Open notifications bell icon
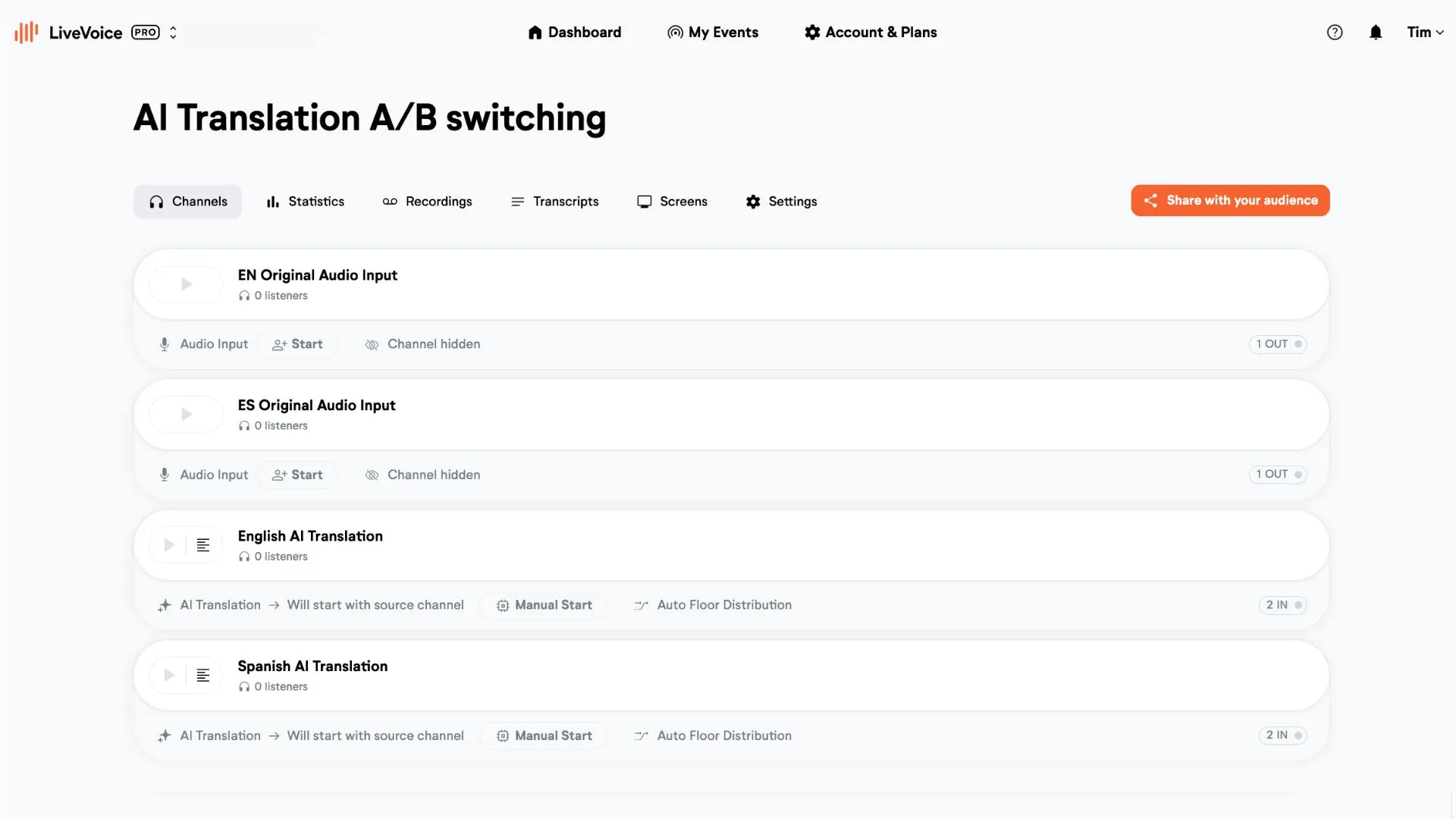The width and height of the screenshot is (1456, 819). pyautogui.click(x=1376, y=32)
